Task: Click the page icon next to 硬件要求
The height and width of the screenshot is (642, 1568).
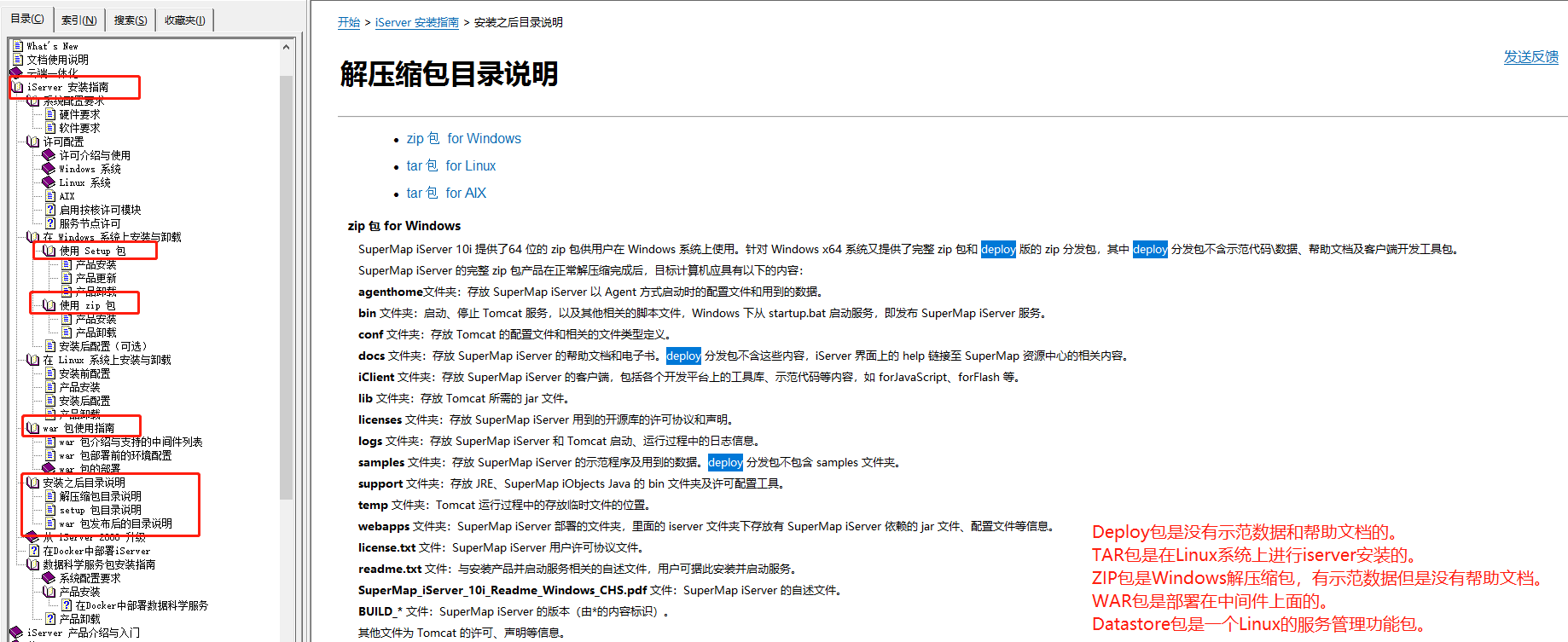Action: point(50,114)
